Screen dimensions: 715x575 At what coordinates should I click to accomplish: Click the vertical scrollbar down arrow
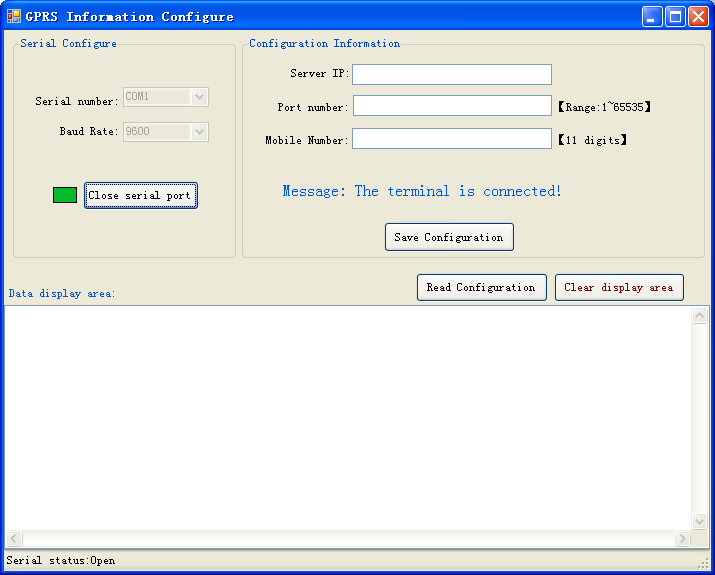700,521
